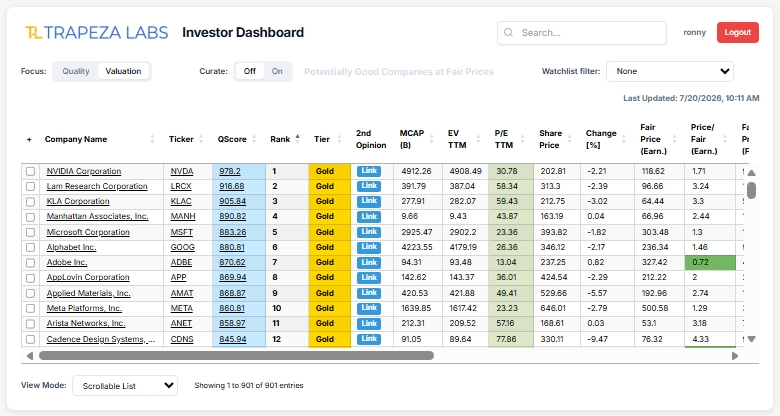Click Gold tier cell for NVIDIA
The width and height of the screenshot is (780, 416).
[x=329, y=171]
